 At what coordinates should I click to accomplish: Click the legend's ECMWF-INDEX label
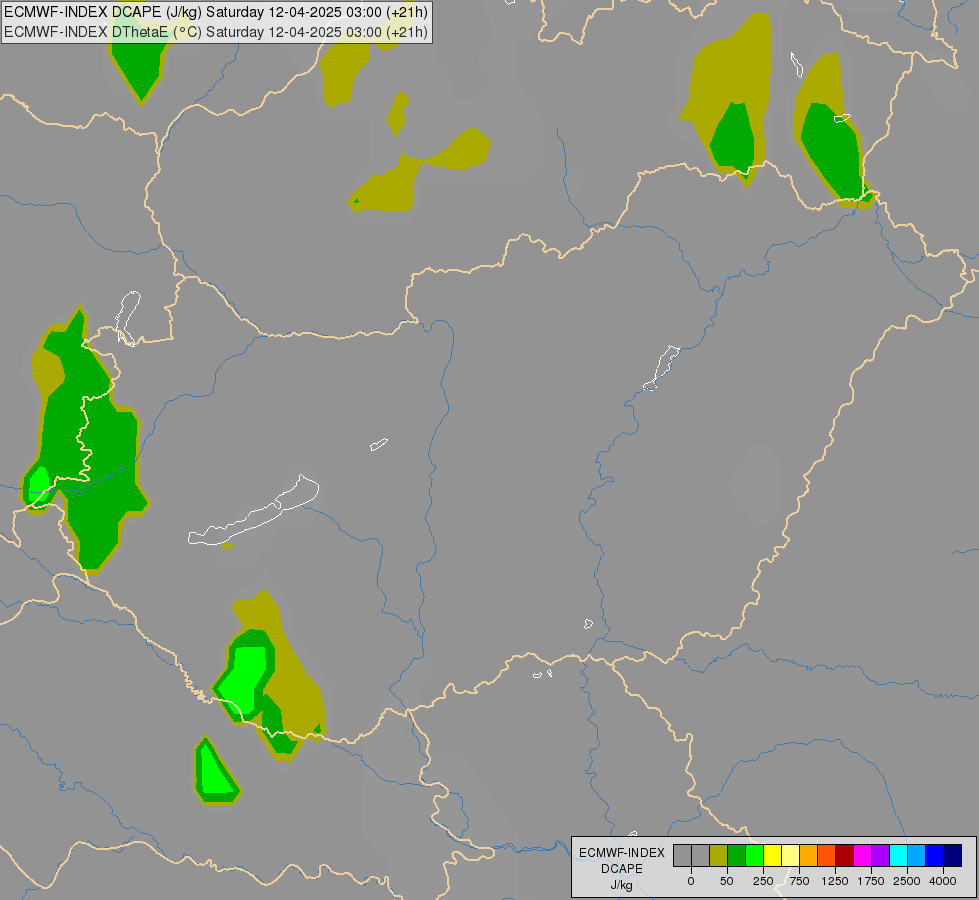[x=622, y=853]
